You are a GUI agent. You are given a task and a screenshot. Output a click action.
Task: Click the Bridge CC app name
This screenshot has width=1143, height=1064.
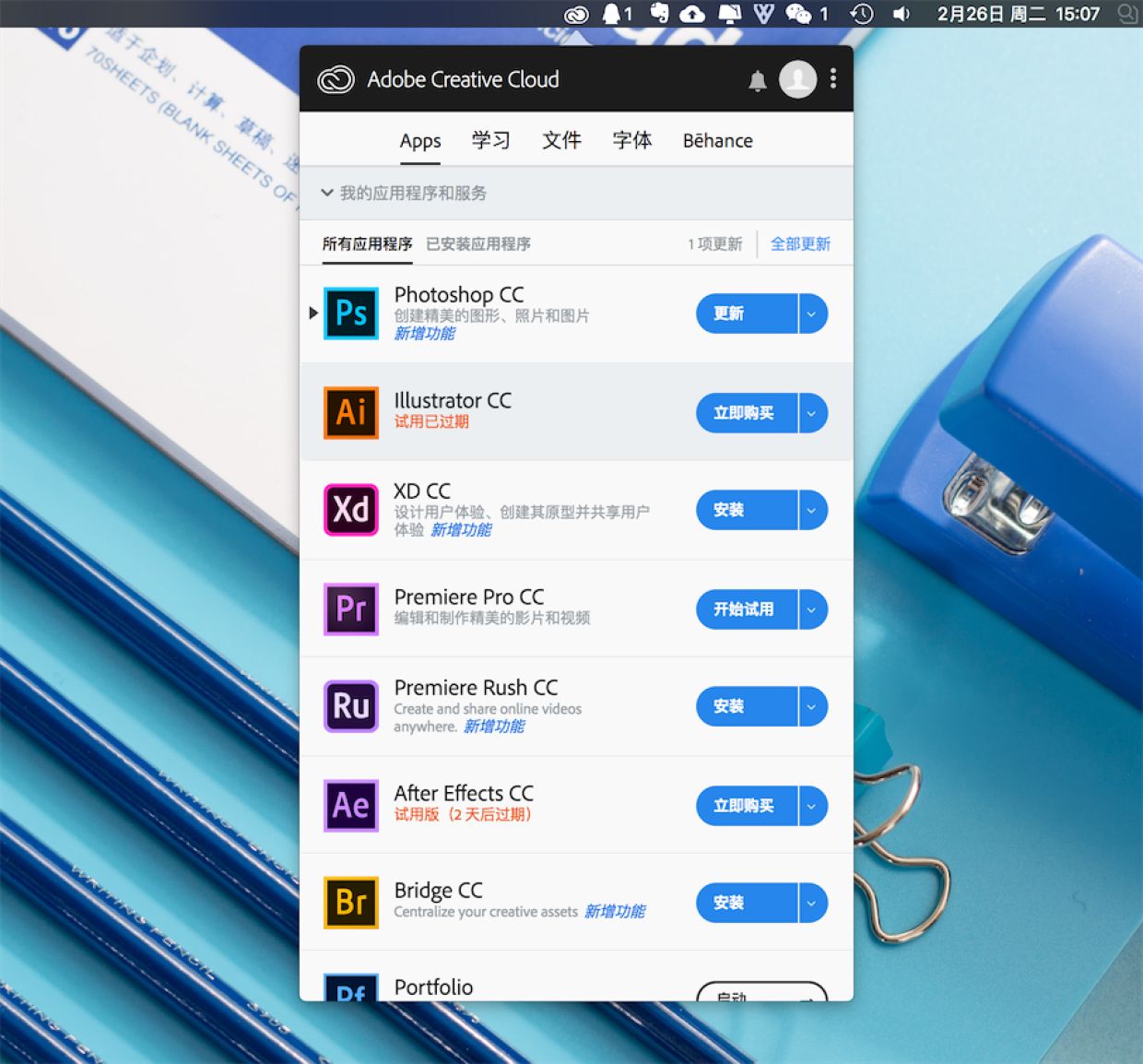coord(439,891)
